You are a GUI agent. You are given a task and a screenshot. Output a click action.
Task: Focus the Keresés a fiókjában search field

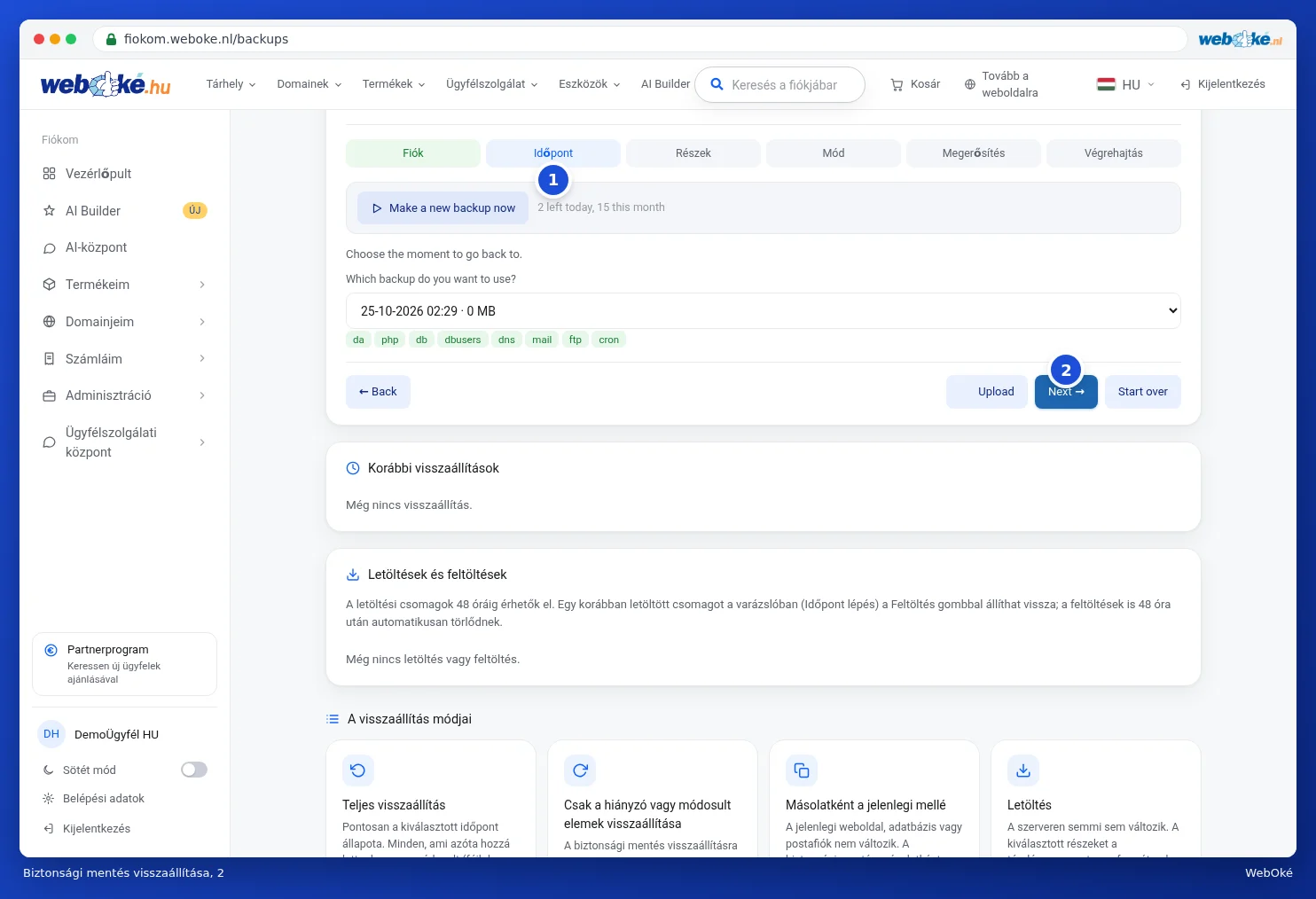pos(779,85)
